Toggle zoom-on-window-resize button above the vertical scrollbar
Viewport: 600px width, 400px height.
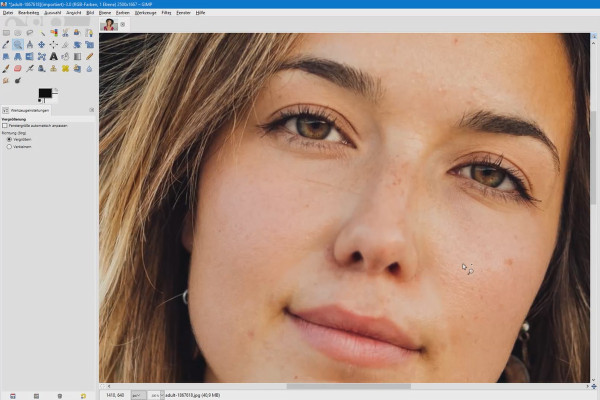pos(594,36)
